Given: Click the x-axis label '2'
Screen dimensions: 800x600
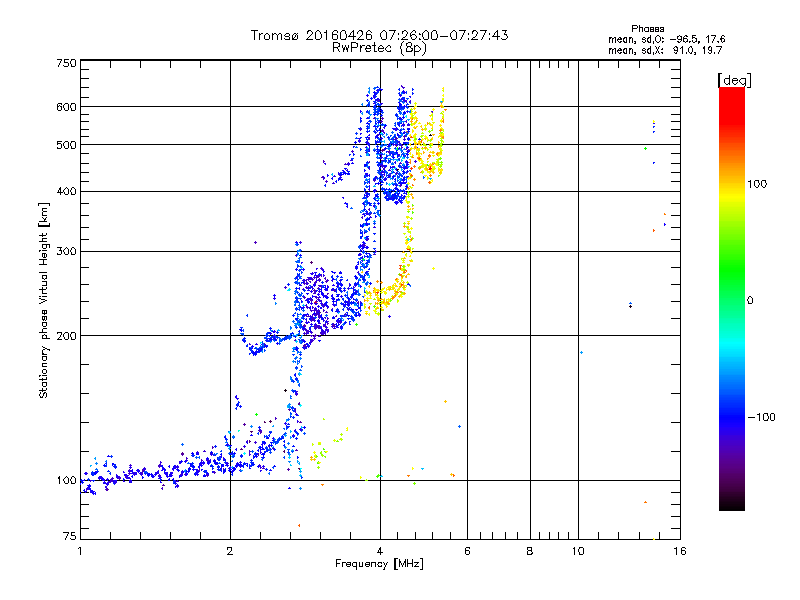Looking at the screenshot, I should (230, 551).
